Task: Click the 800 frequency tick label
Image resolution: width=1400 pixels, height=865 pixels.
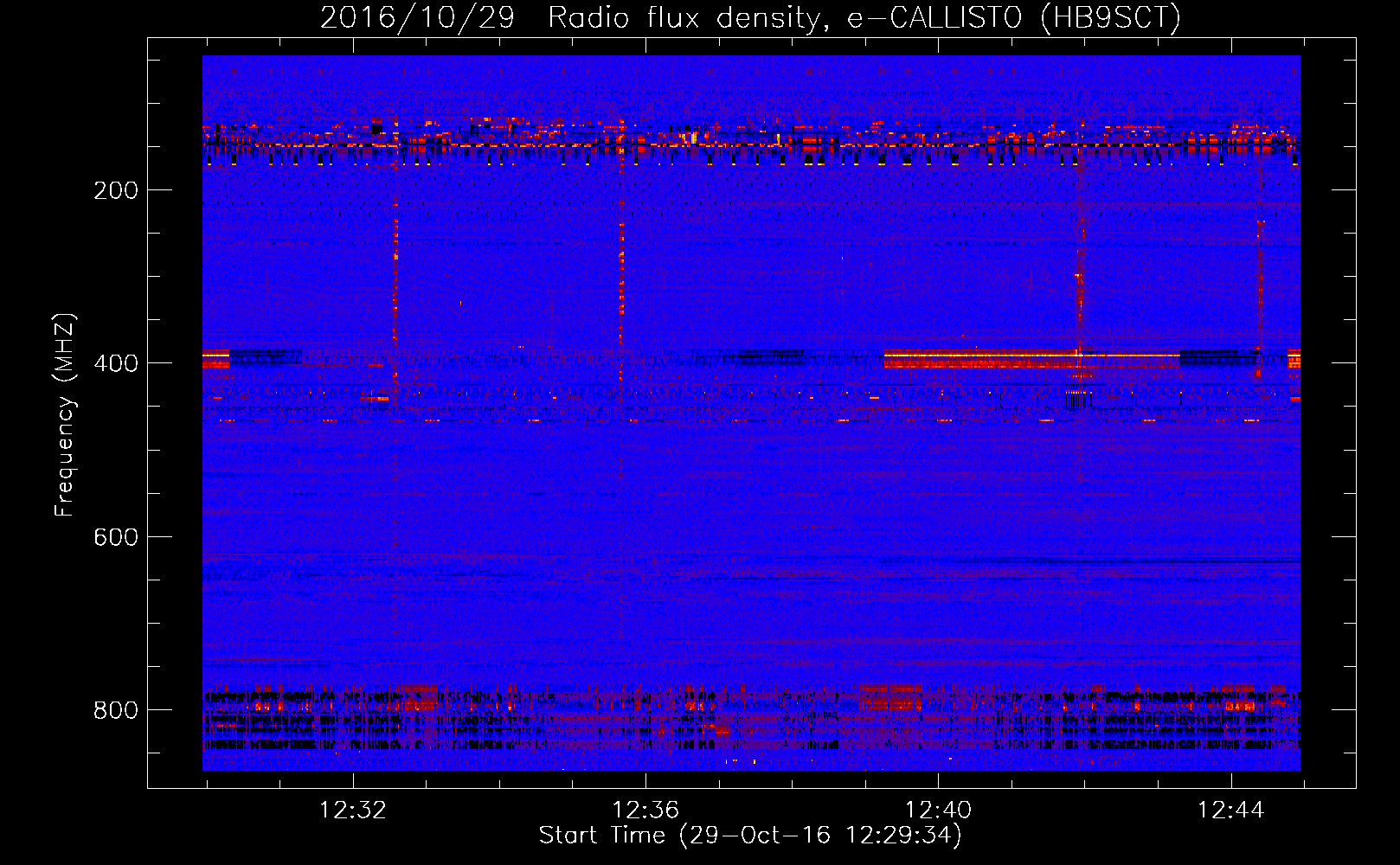Action: tap(116, 710)
